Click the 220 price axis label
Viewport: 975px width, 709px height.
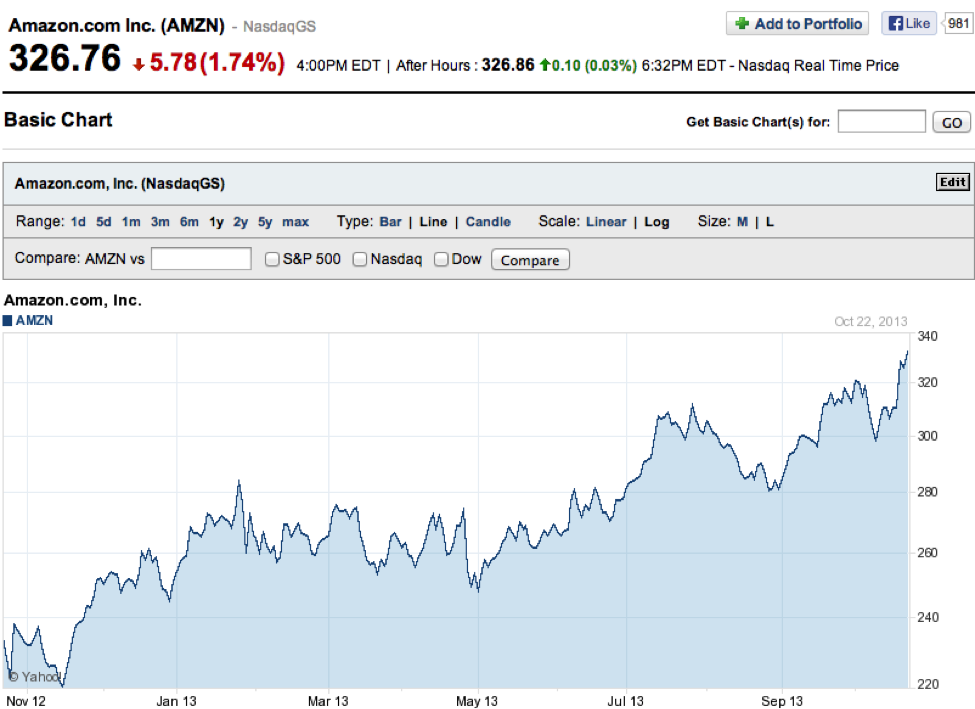[927, 684]
